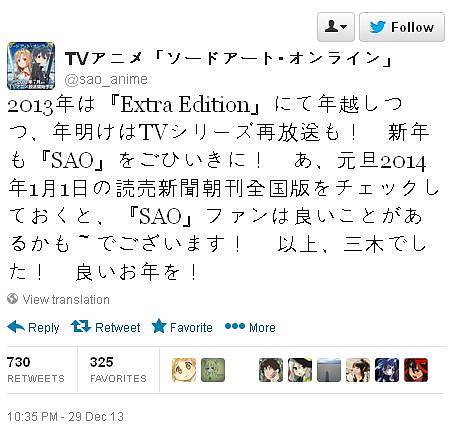This screenshot has height=431, width=453.
Task: View the 730 retweets list
Action: 36,369
